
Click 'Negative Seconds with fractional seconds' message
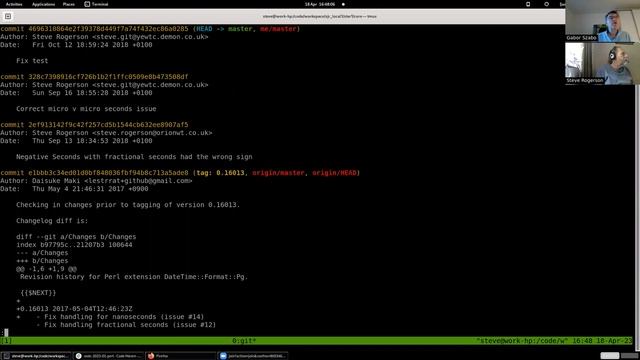(x=134, y=157)
